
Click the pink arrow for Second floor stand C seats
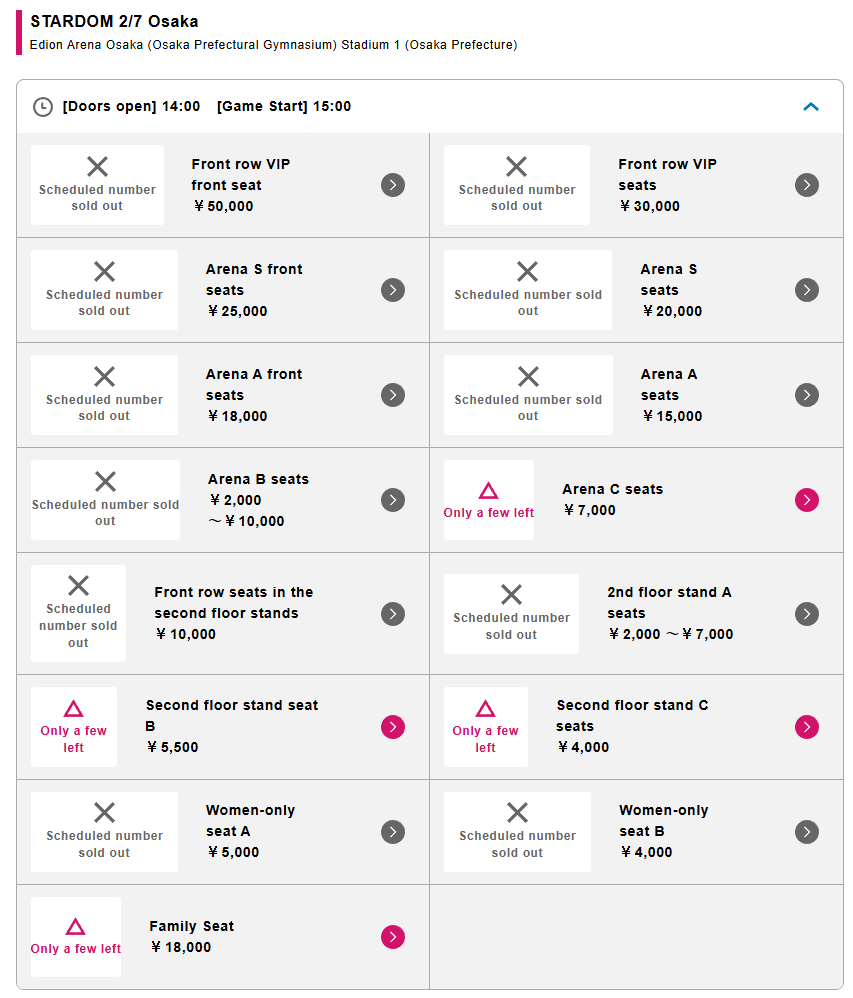(807, 727)
